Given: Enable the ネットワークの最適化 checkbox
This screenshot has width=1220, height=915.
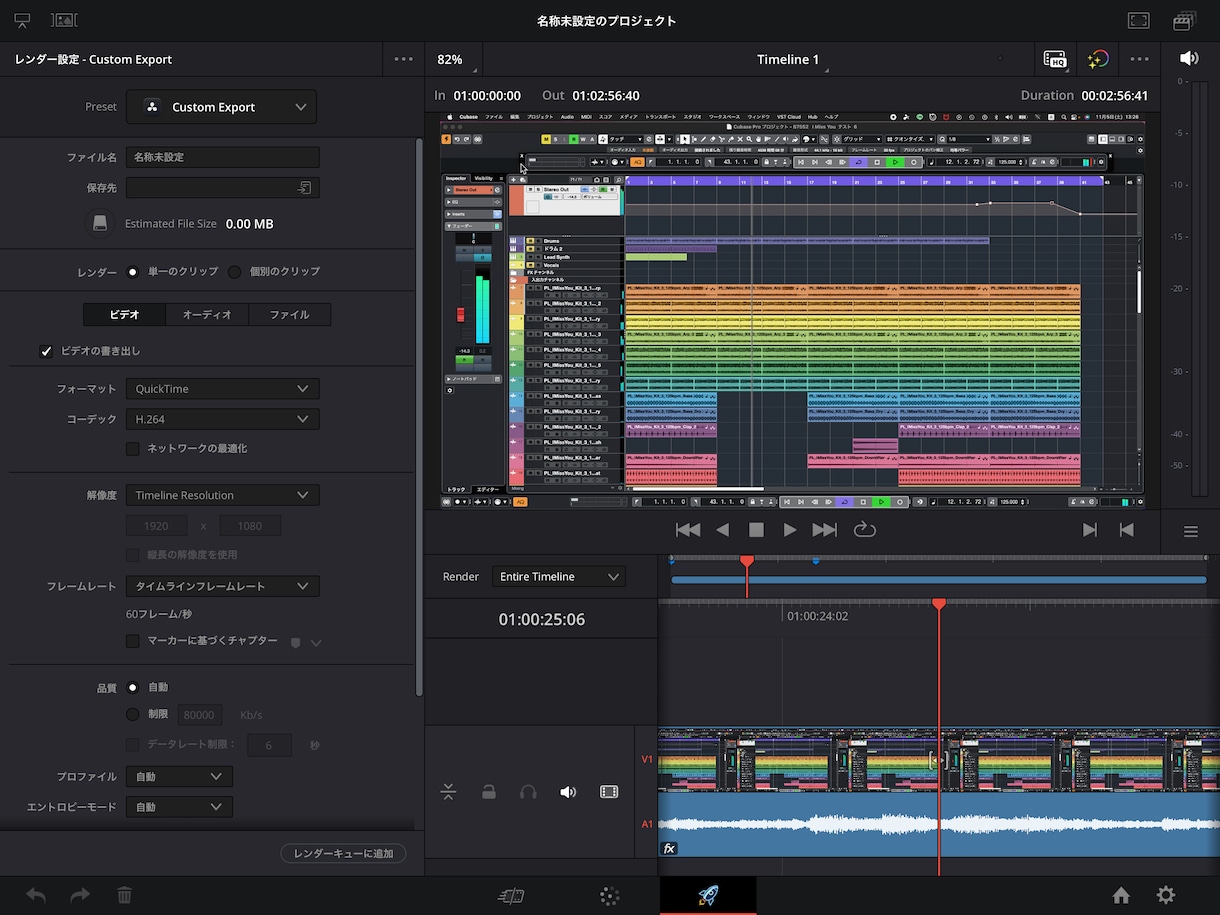Looking at the screenshot, I should coord(132,449).
